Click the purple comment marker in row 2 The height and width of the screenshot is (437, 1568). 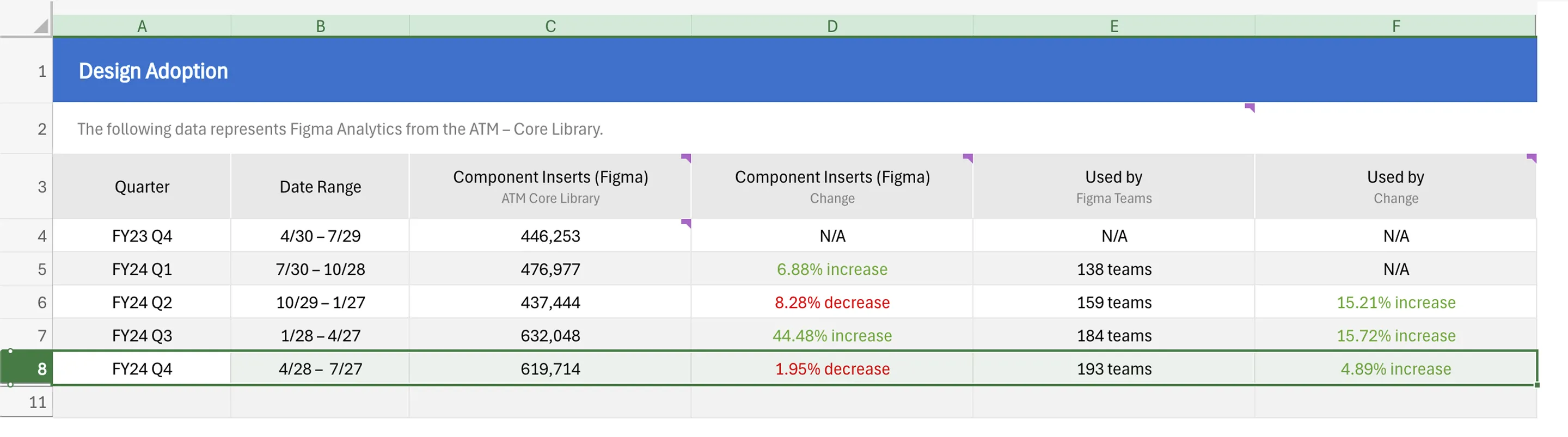coord(1249,108)
